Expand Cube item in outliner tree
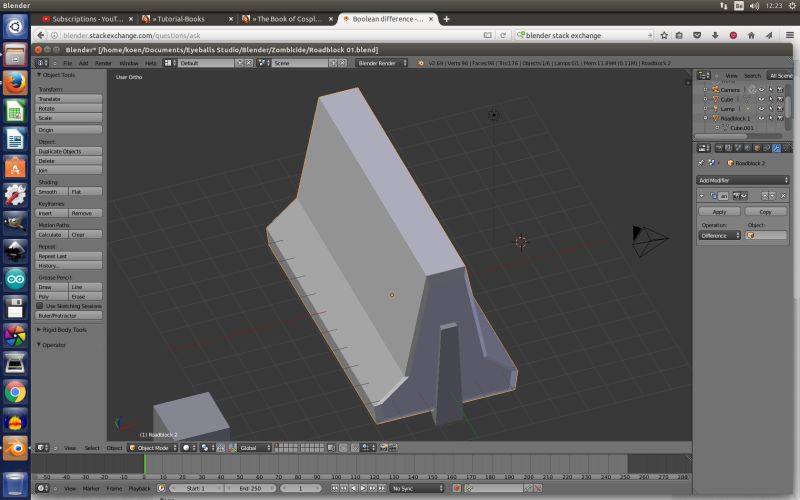The image size is (800, 500). click(x=706, y=99)
